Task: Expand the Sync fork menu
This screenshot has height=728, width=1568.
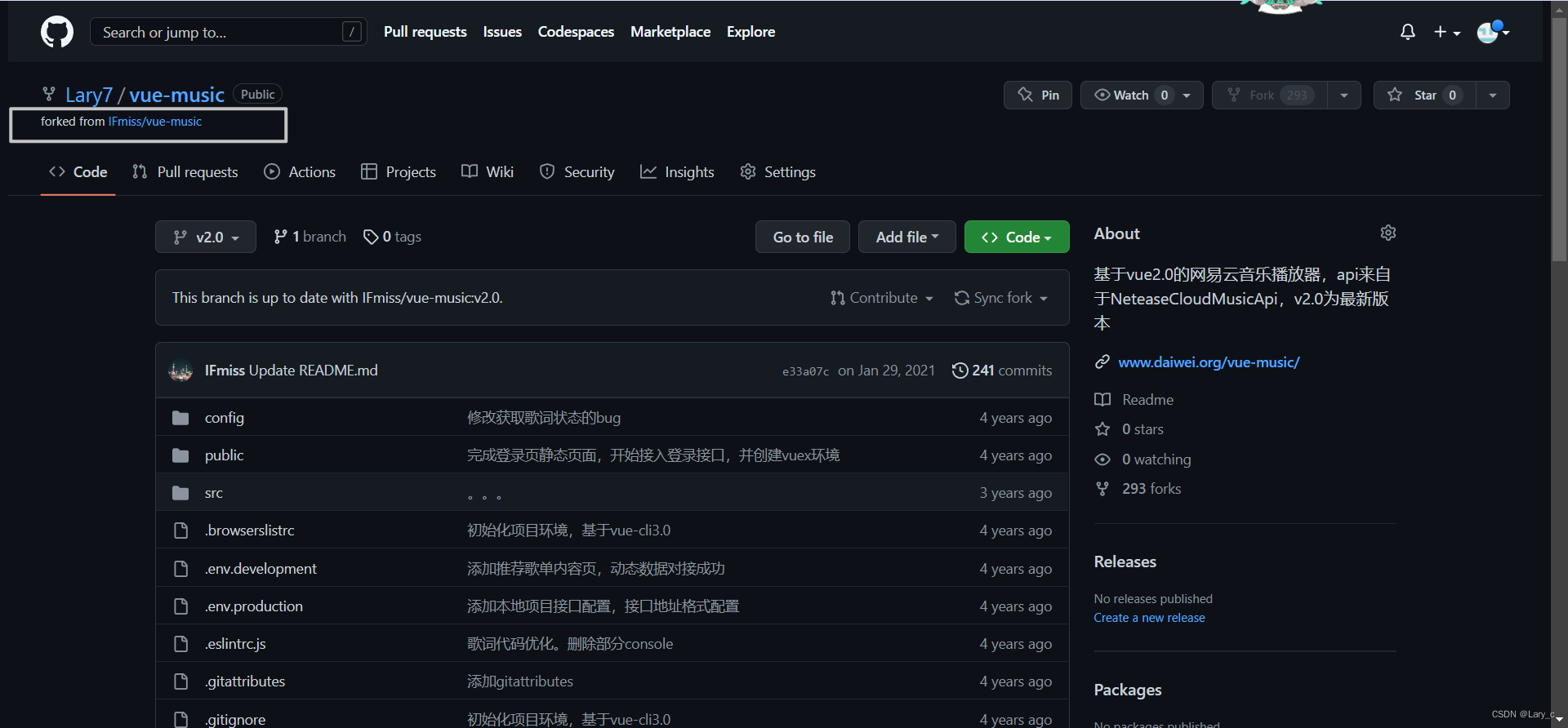Action: pos(1001,298)
